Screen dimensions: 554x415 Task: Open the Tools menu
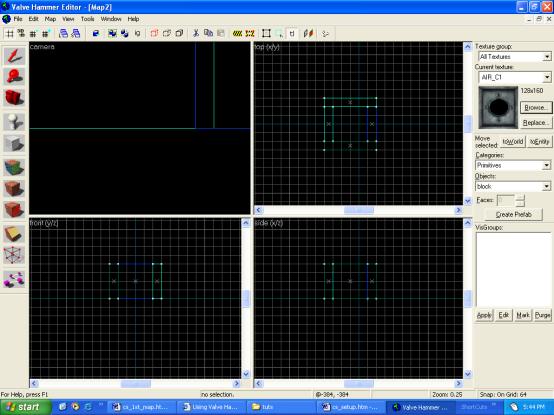(87, 19)
